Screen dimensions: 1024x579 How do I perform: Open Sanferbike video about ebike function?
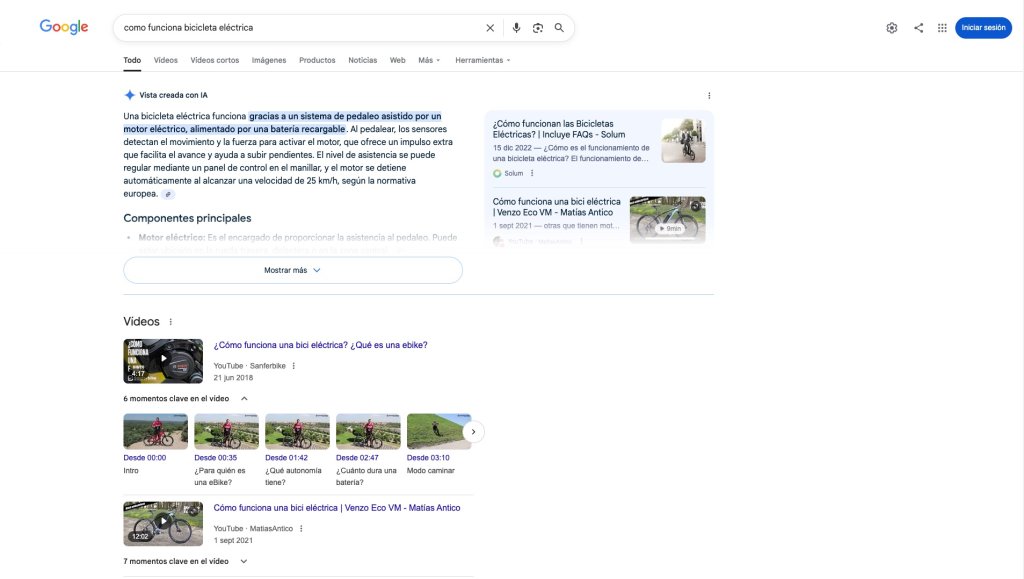coord(320,345)
